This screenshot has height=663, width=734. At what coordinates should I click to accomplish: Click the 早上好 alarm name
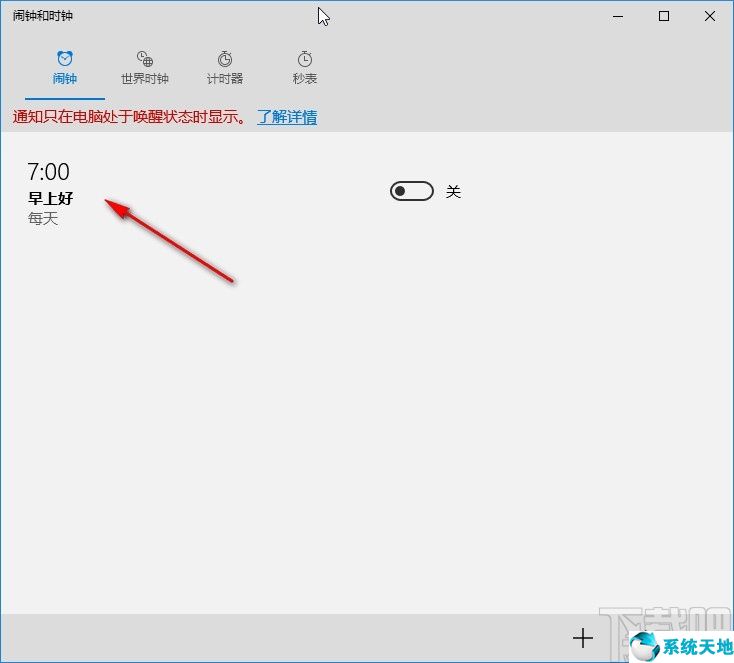51,198
